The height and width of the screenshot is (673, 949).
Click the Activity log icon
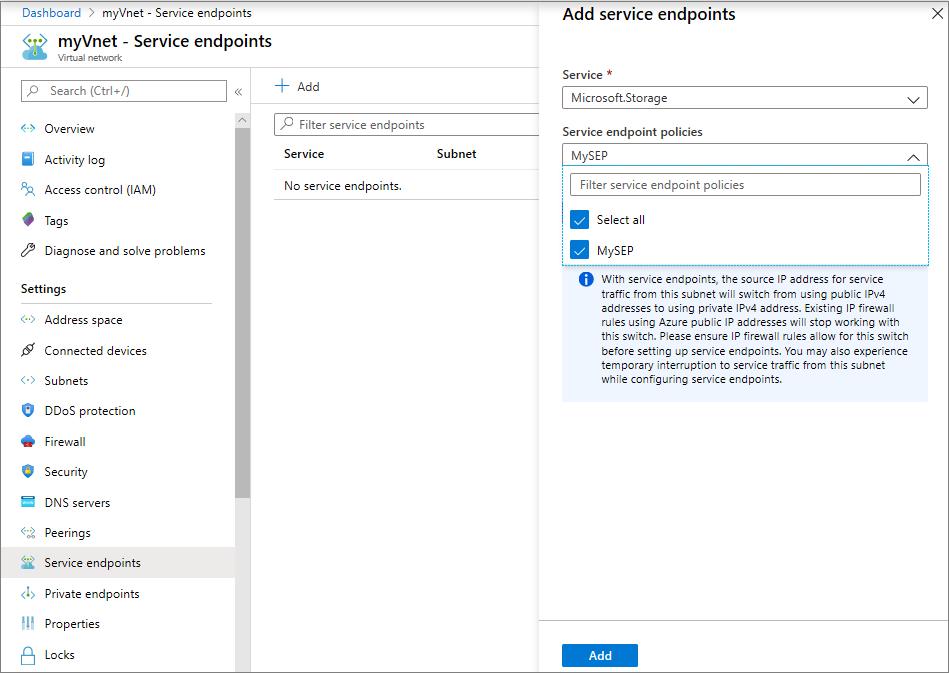(28, 160)
